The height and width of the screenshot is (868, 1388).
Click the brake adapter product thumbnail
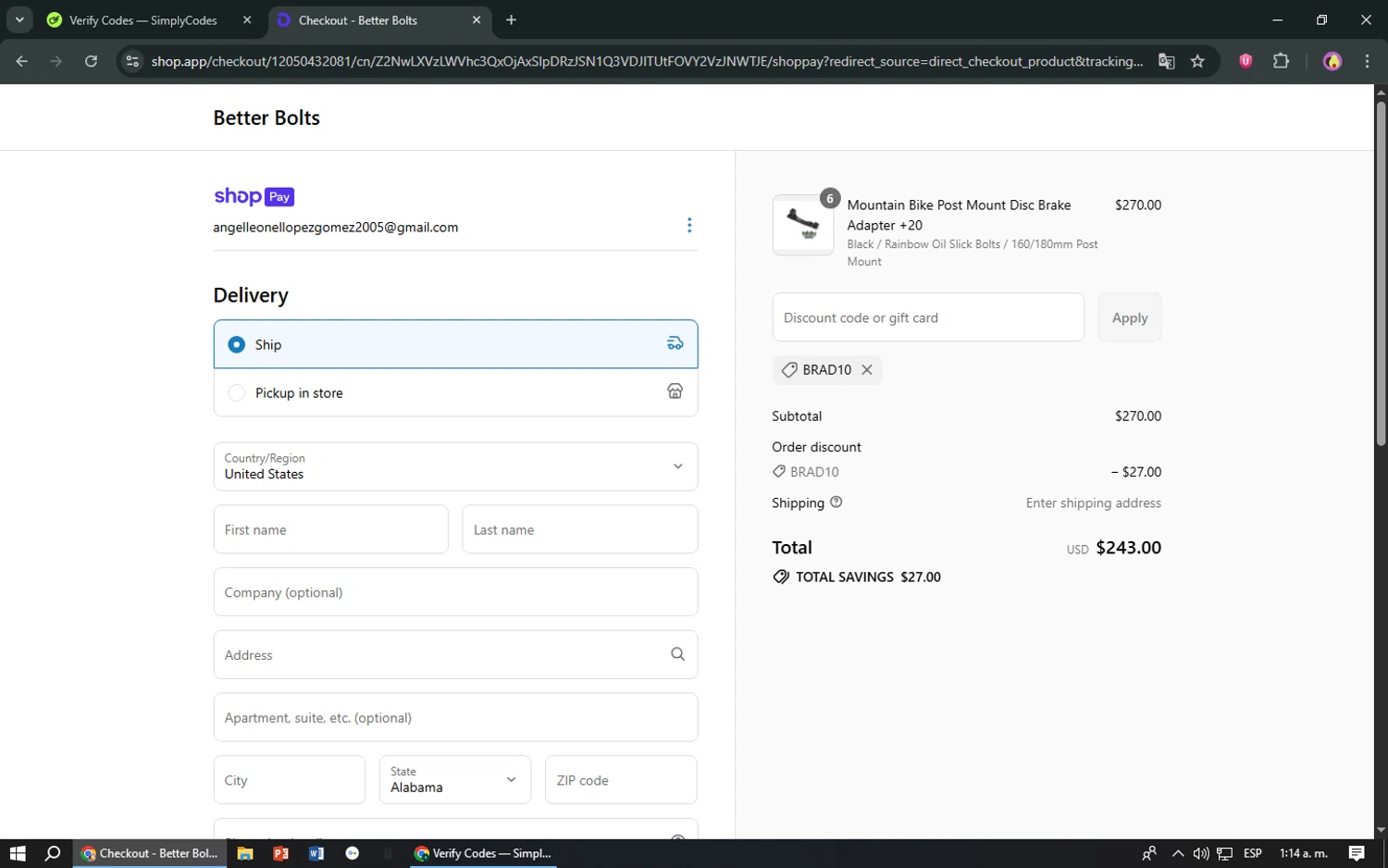pos(803,225)
